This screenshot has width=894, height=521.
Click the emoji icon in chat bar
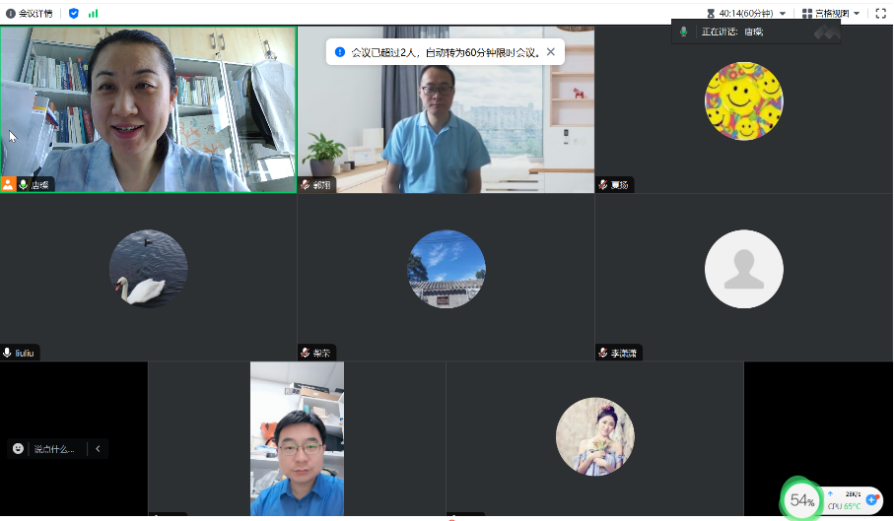18,449
